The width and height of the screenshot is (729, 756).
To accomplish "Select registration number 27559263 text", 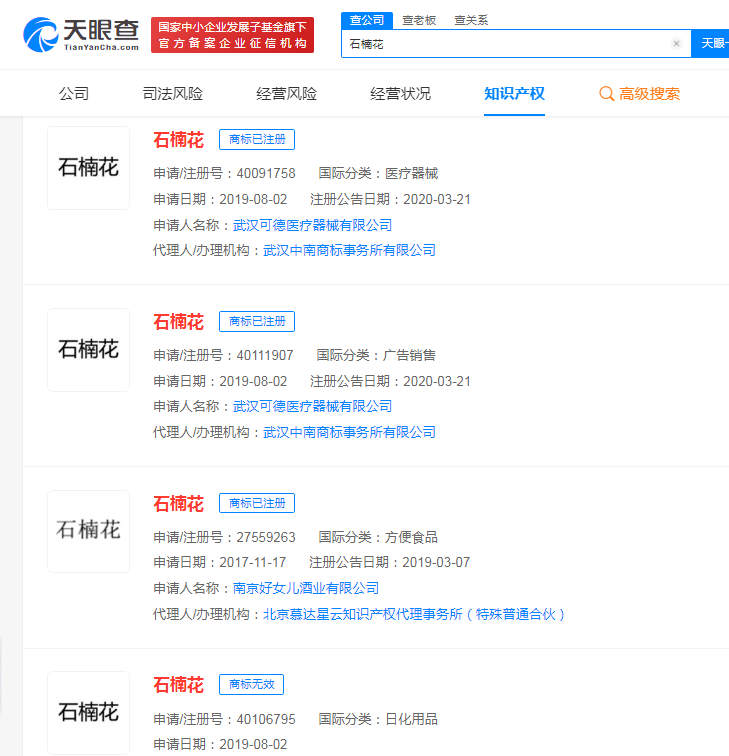I will tap(266, 537).
